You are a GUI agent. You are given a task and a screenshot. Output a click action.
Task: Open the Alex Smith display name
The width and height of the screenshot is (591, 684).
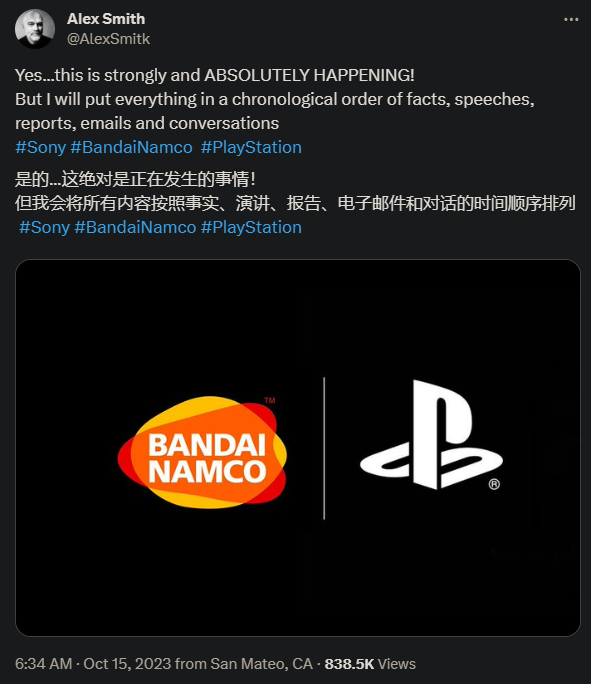point(106,19)
